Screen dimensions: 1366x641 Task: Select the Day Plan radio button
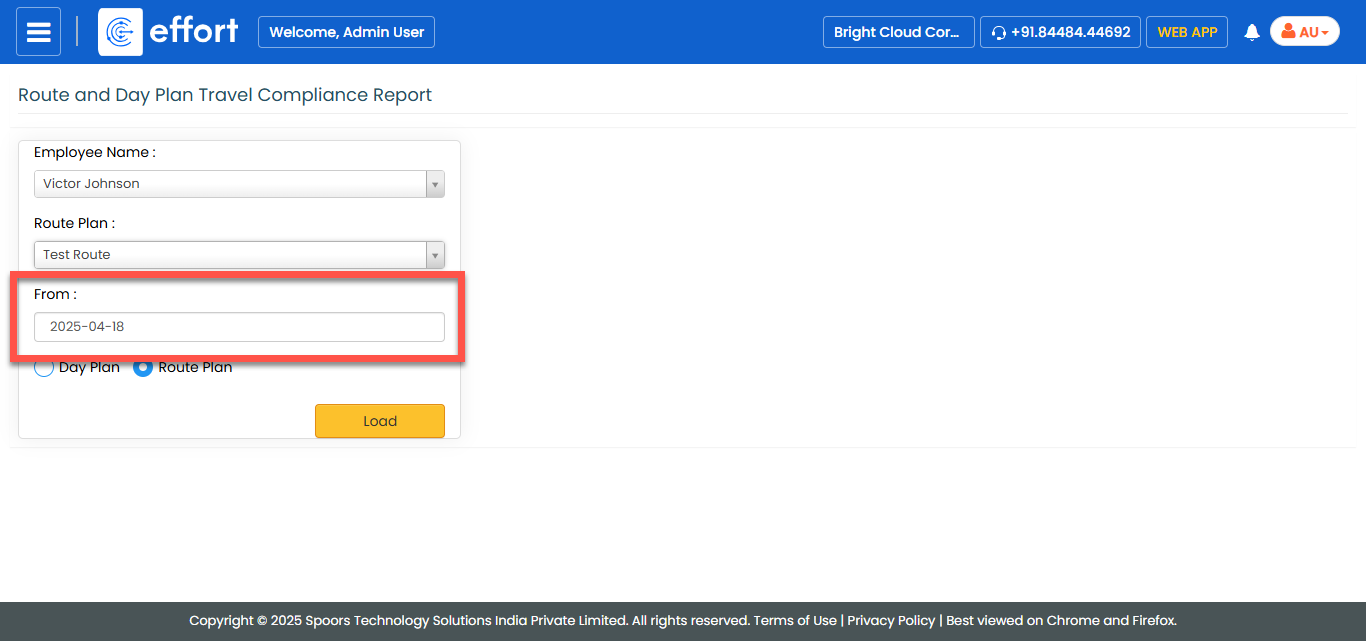pos(44,367)
